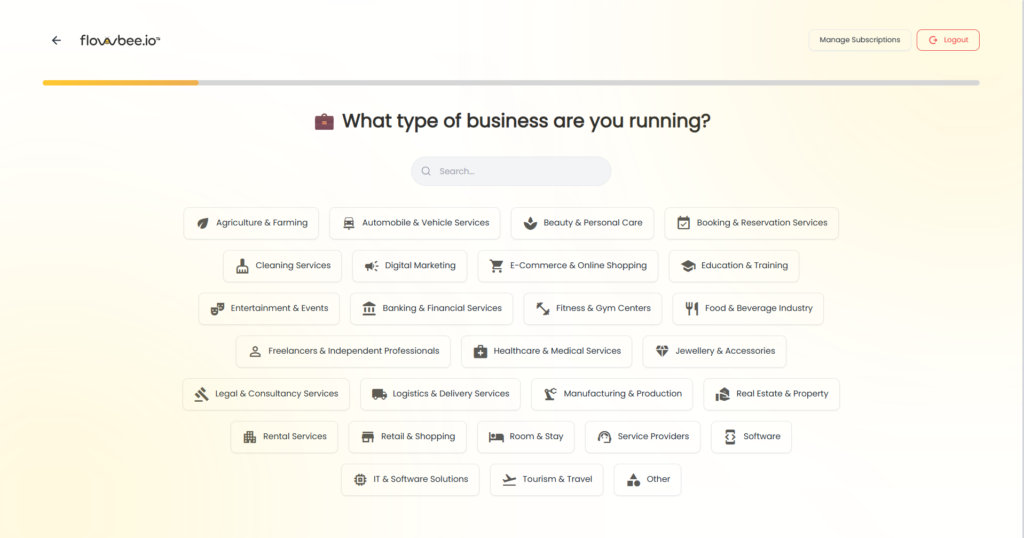Click the bed icon for Room & Stay

(x=497, y=437)
